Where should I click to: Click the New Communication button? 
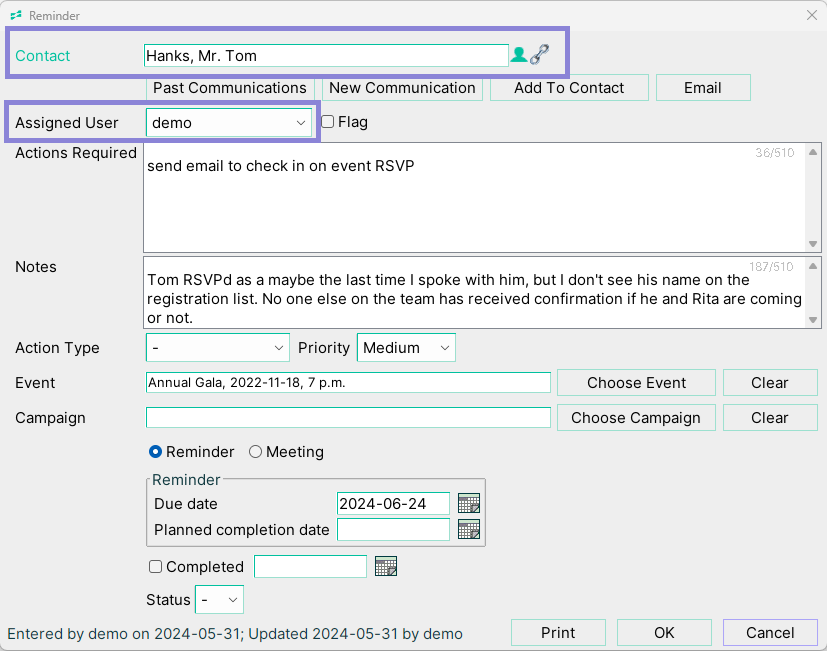pos(402,88)
